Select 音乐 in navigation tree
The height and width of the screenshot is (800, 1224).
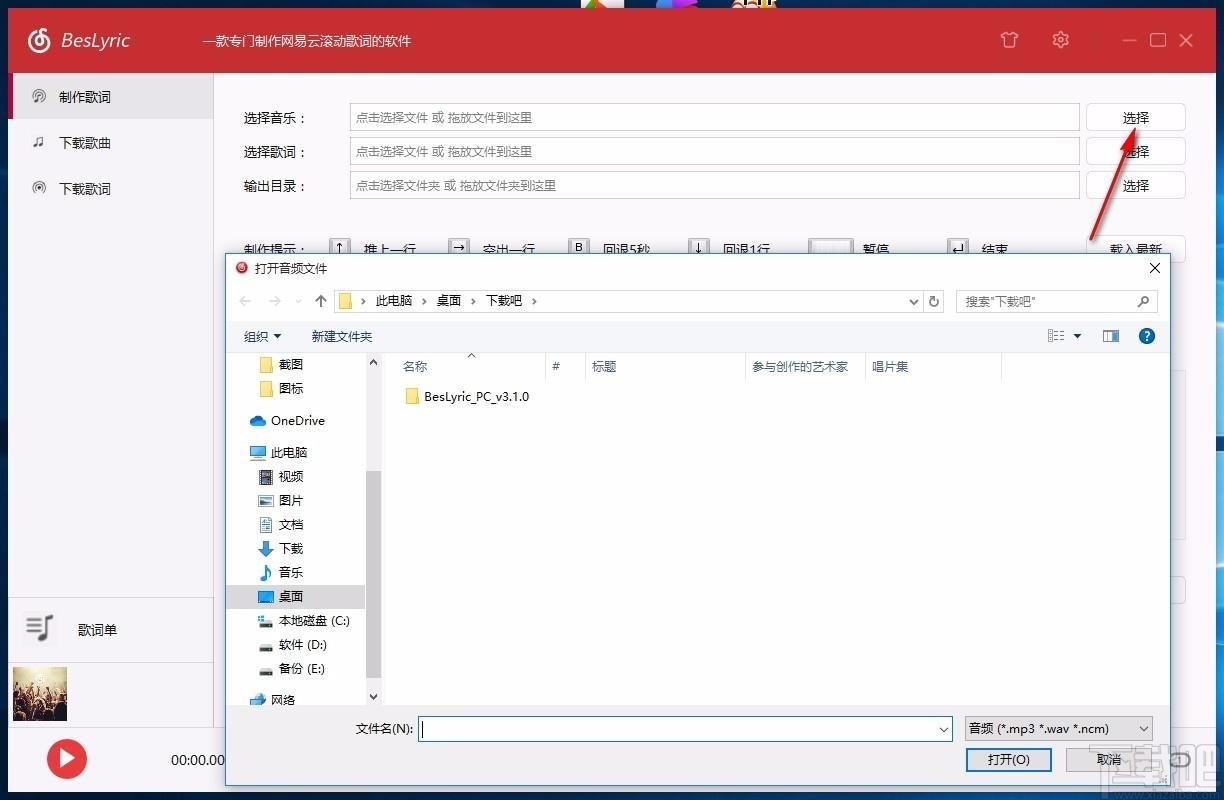(x=291, y=573)
